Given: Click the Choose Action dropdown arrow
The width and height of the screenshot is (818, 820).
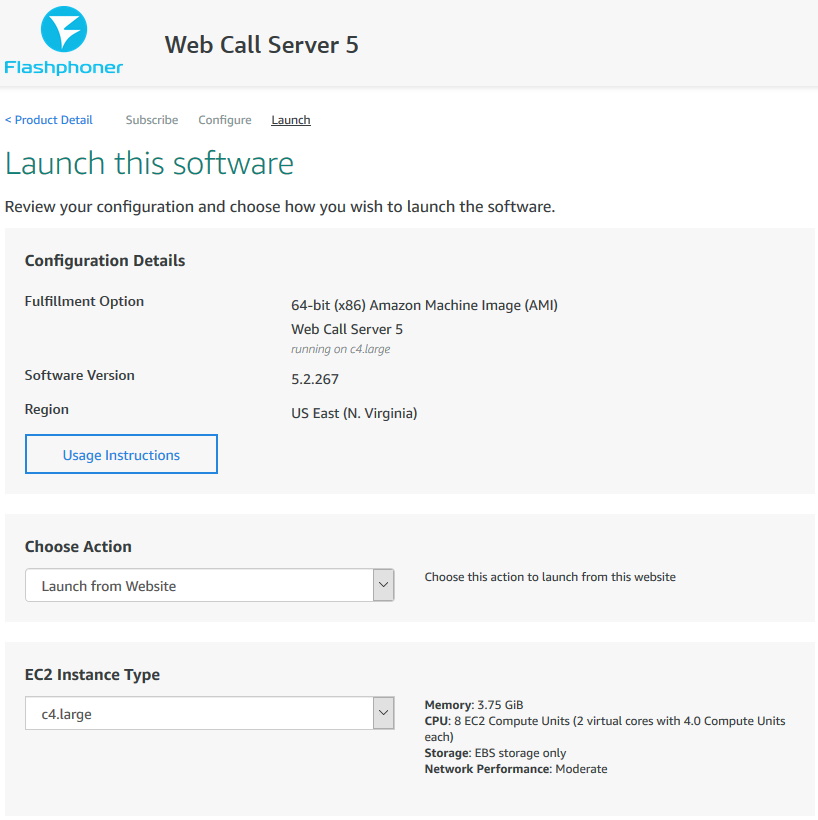Looking at the screenshot, I should (383, 586).
